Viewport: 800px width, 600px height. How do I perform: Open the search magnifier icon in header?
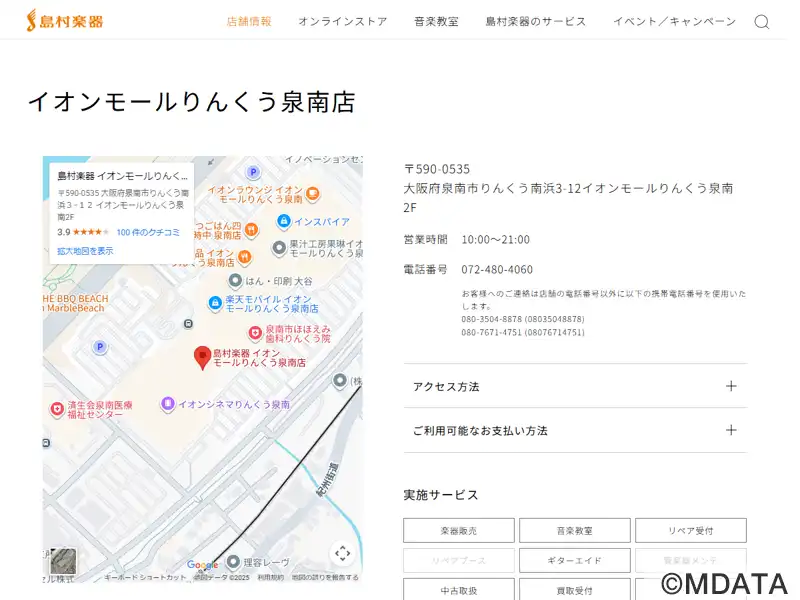coord(762,22)
